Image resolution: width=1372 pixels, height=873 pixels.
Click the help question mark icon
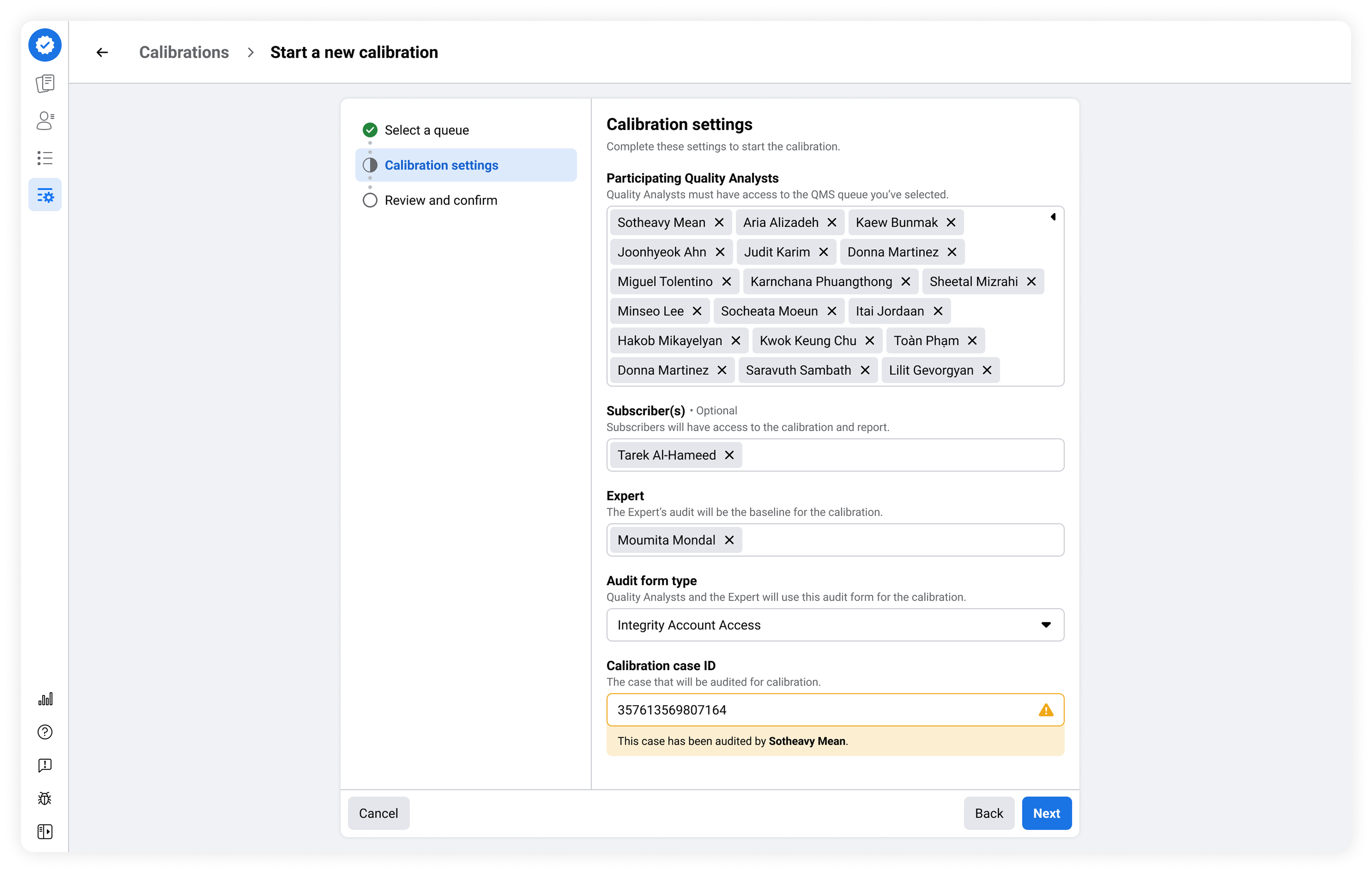click(x=45, y=732)
